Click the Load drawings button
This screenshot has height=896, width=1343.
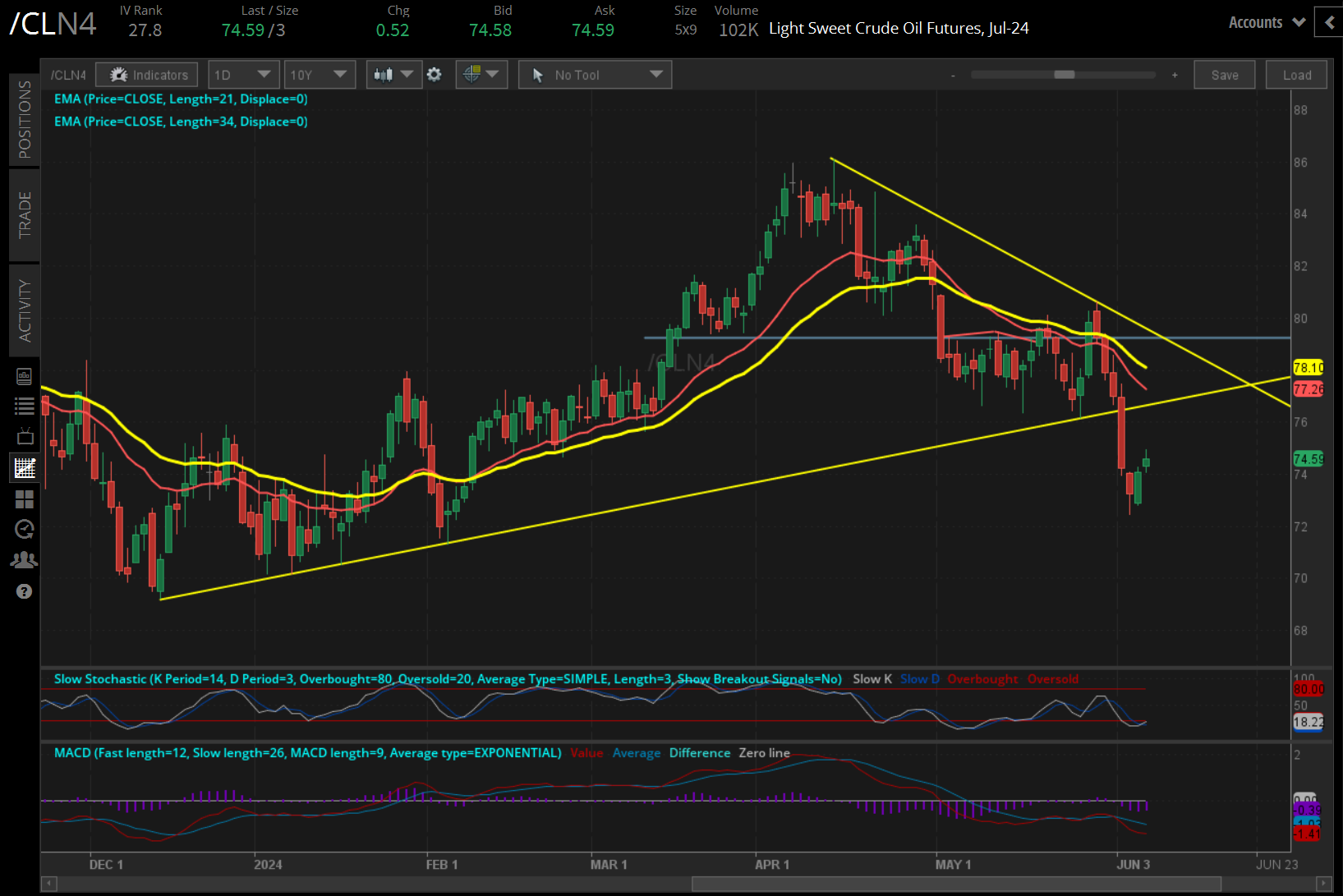1297,75
